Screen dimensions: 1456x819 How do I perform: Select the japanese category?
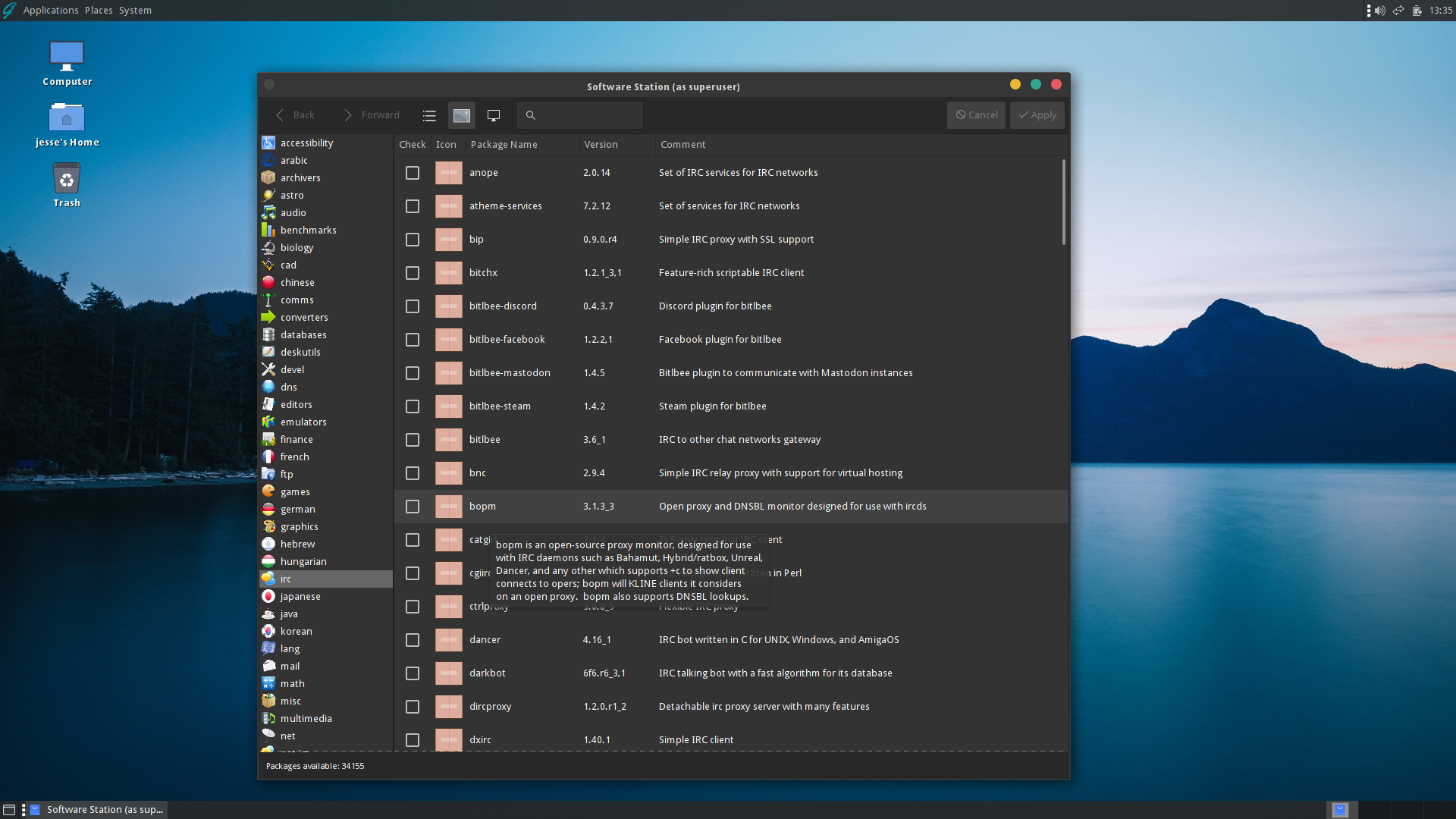tap(326, 596)
